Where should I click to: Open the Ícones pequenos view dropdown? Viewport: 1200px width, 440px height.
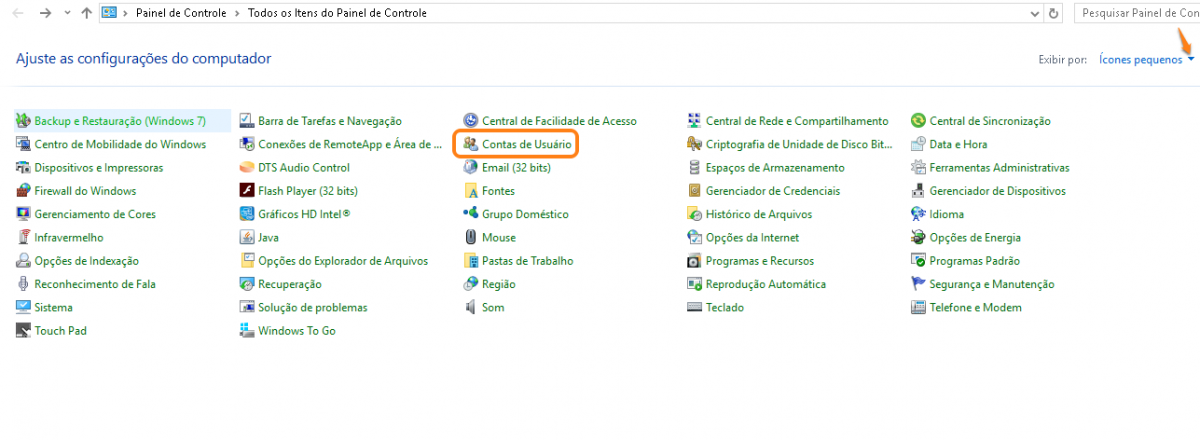point(1147,60)
